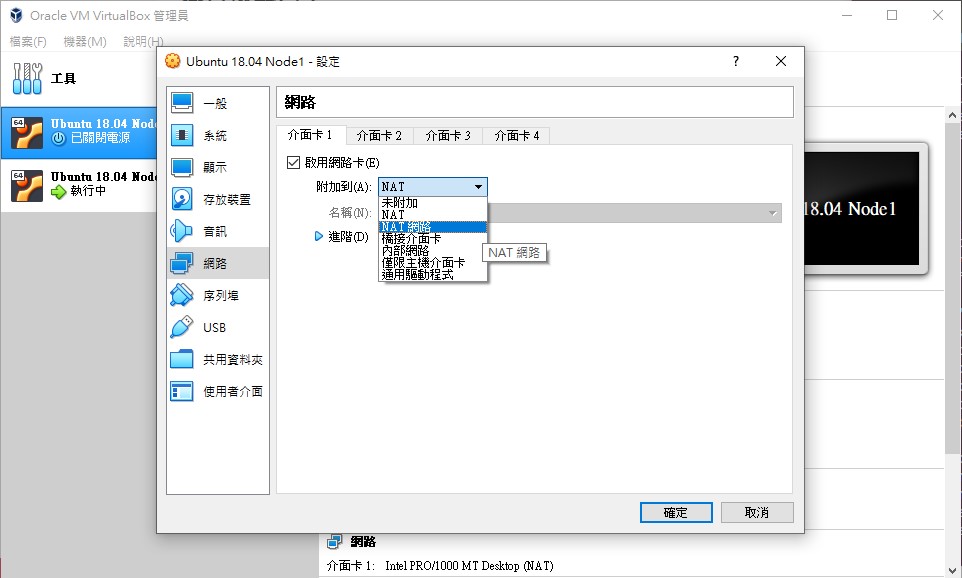This screenshot has width=962, height=578.
Task: Switch to the 介面卡 4 tab
Action: click(x=517, y=136)
